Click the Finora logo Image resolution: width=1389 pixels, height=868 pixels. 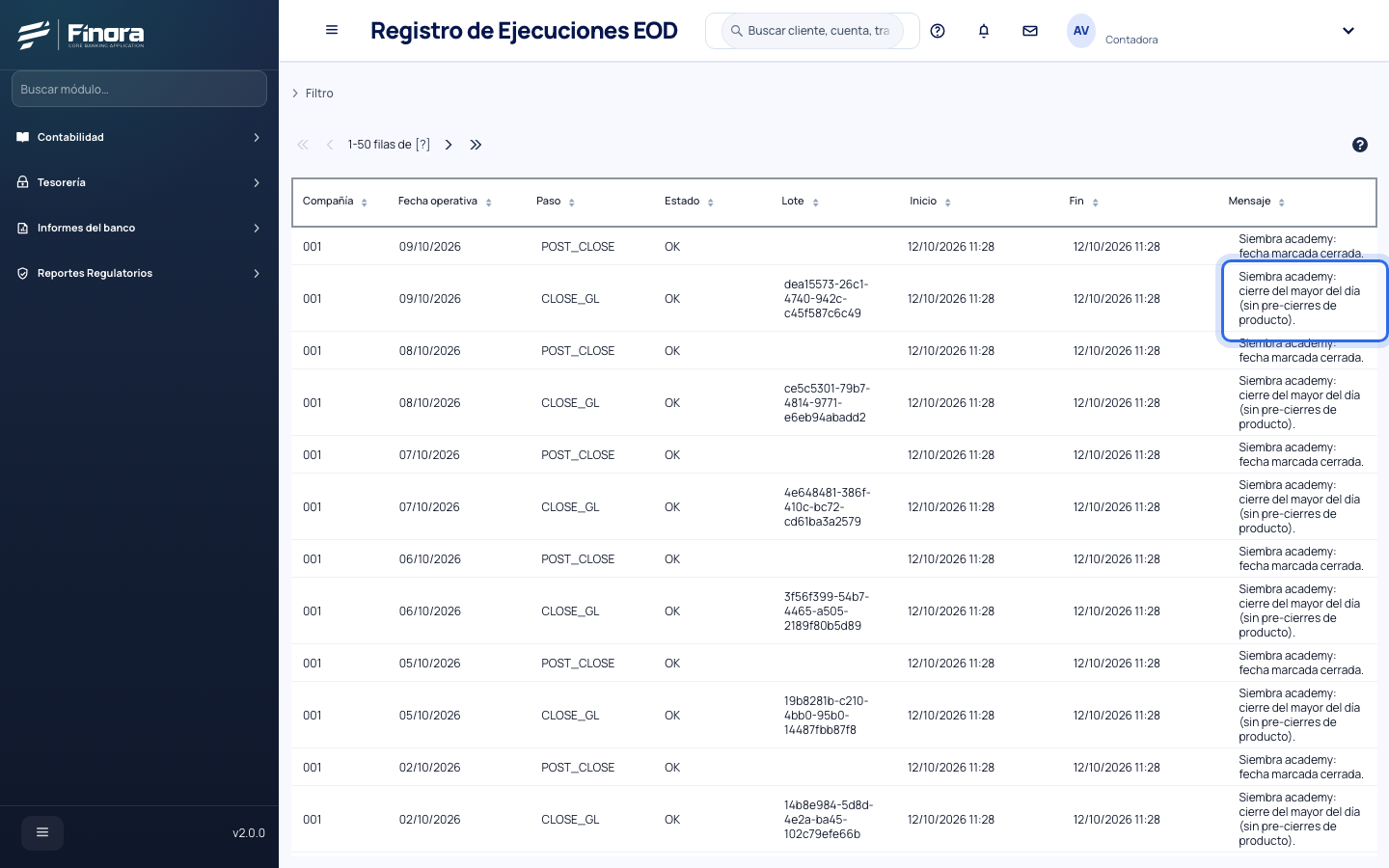pyautogui.click(x=81, y=35)
